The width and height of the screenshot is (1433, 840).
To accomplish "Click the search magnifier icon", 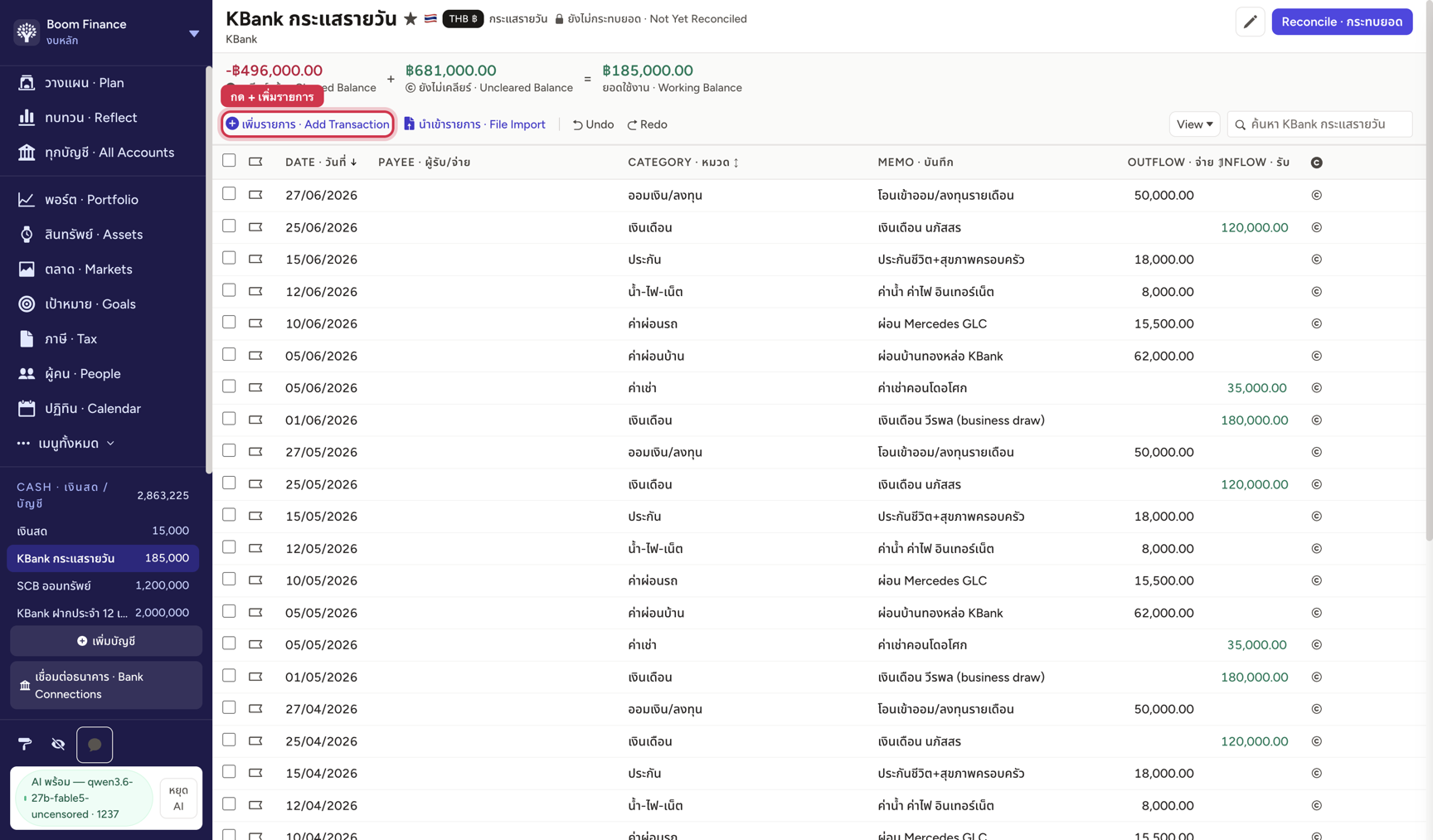I will click(1241, 124).
